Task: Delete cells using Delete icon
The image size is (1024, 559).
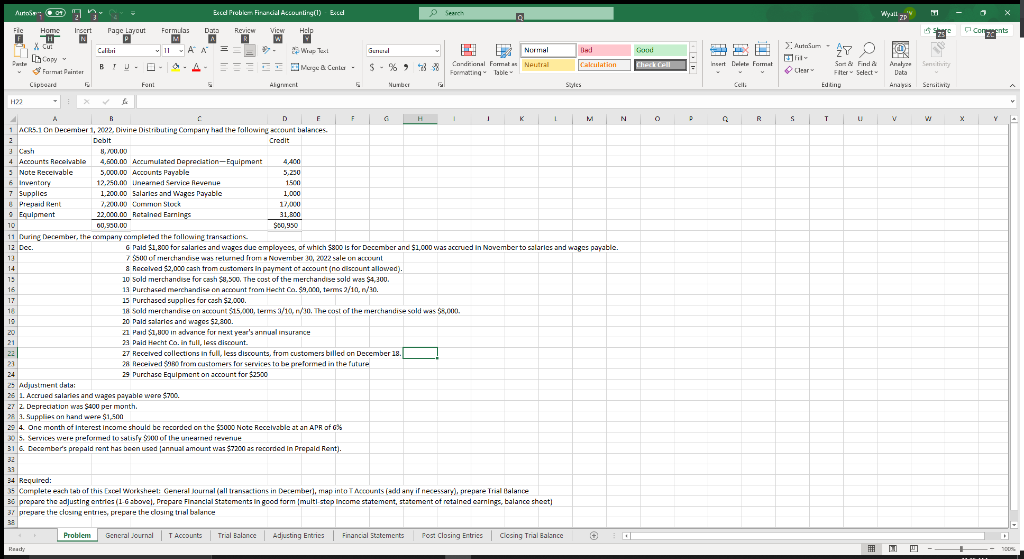Action: pyautogui.click(x=740, y=51)
